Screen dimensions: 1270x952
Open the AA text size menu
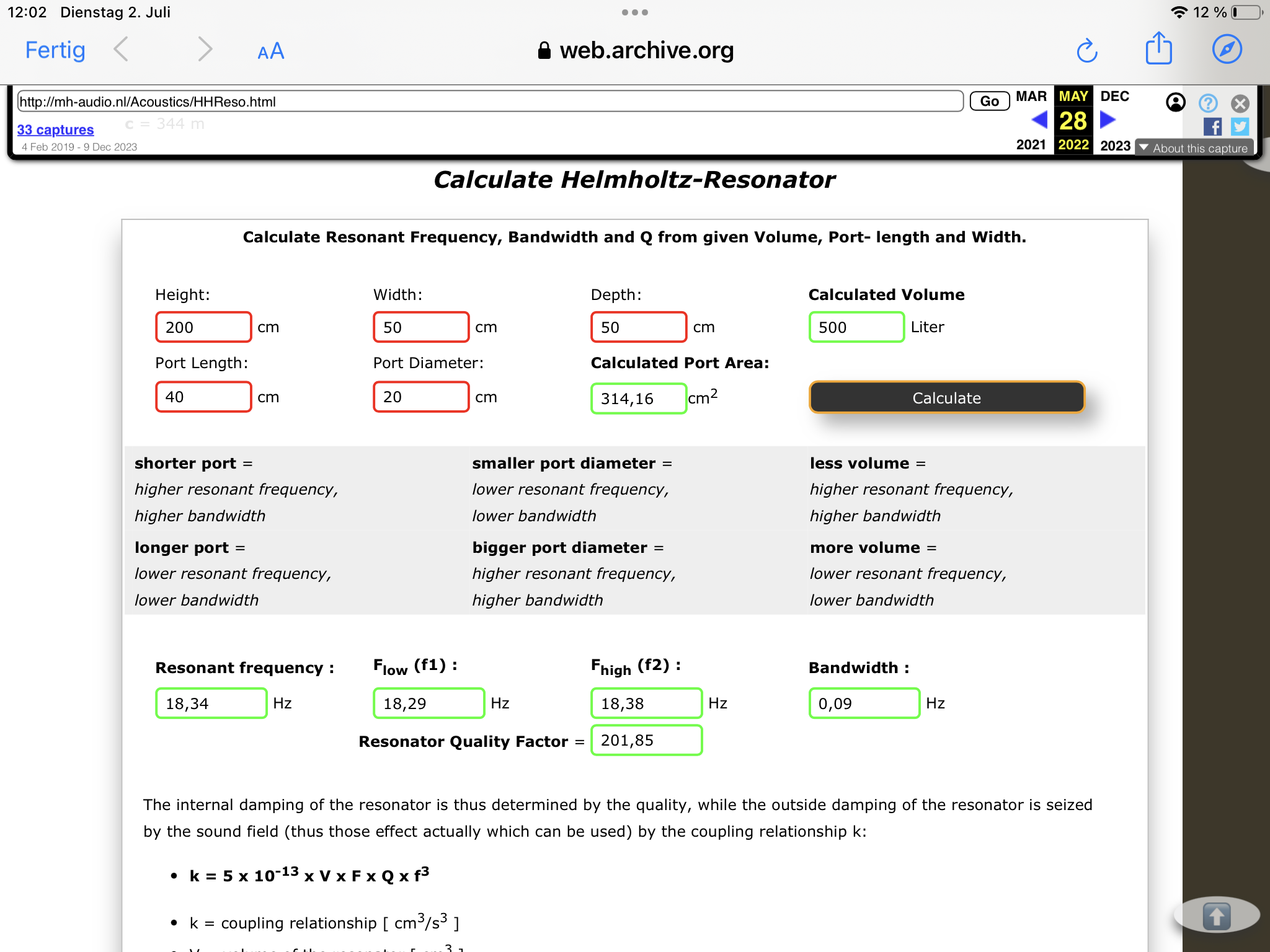click(x=271, y=51)
